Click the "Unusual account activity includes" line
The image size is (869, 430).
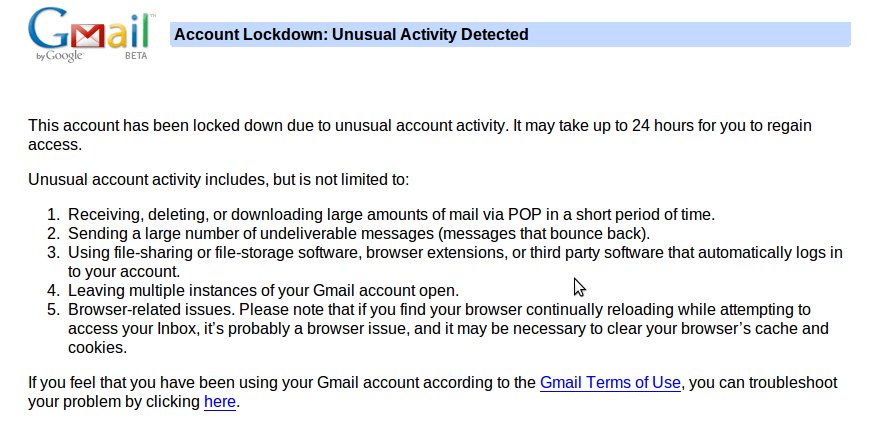(219, 180)
